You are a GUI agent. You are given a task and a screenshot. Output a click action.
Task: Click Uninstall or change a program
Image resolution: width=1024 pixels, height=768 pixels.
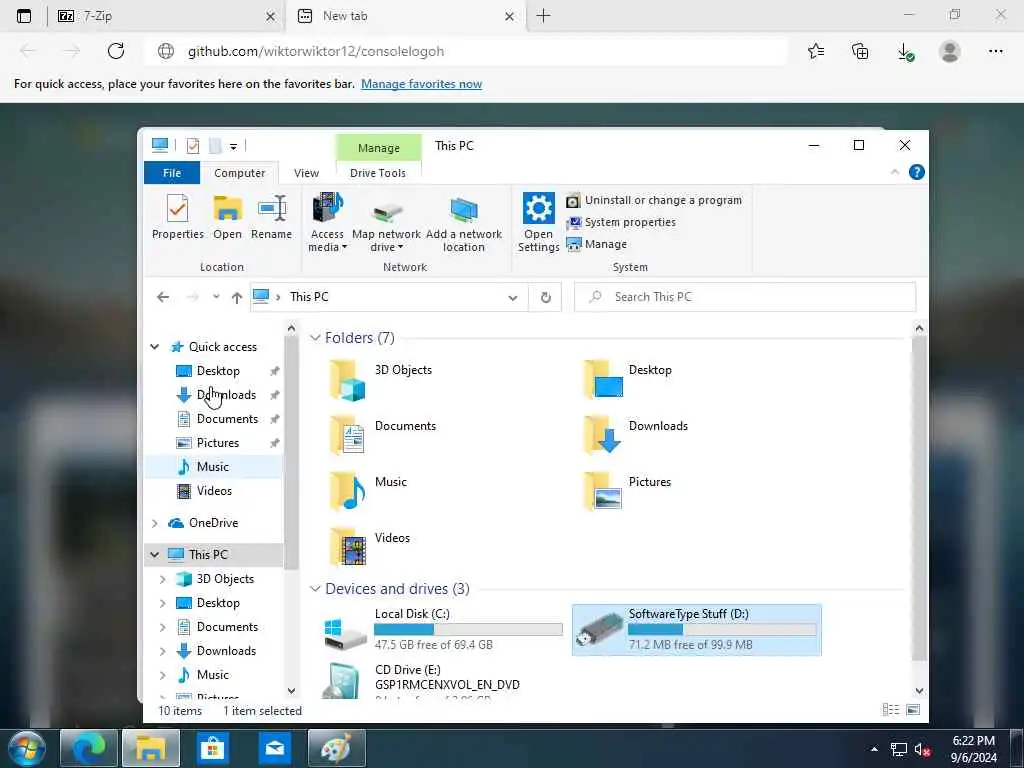point(654,200)
